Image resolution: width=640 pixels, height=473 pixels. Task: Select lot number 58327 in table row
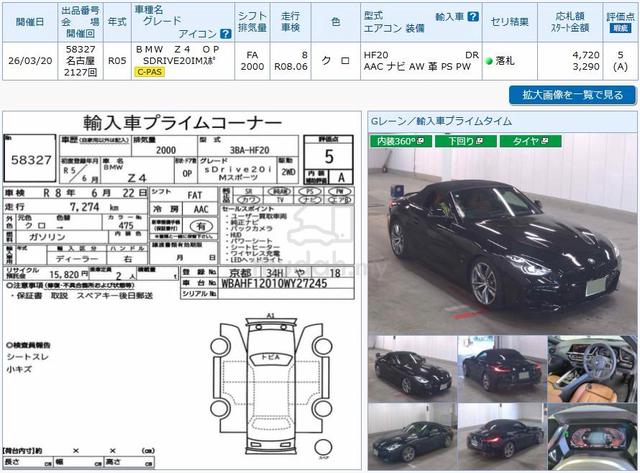(80, 49)
